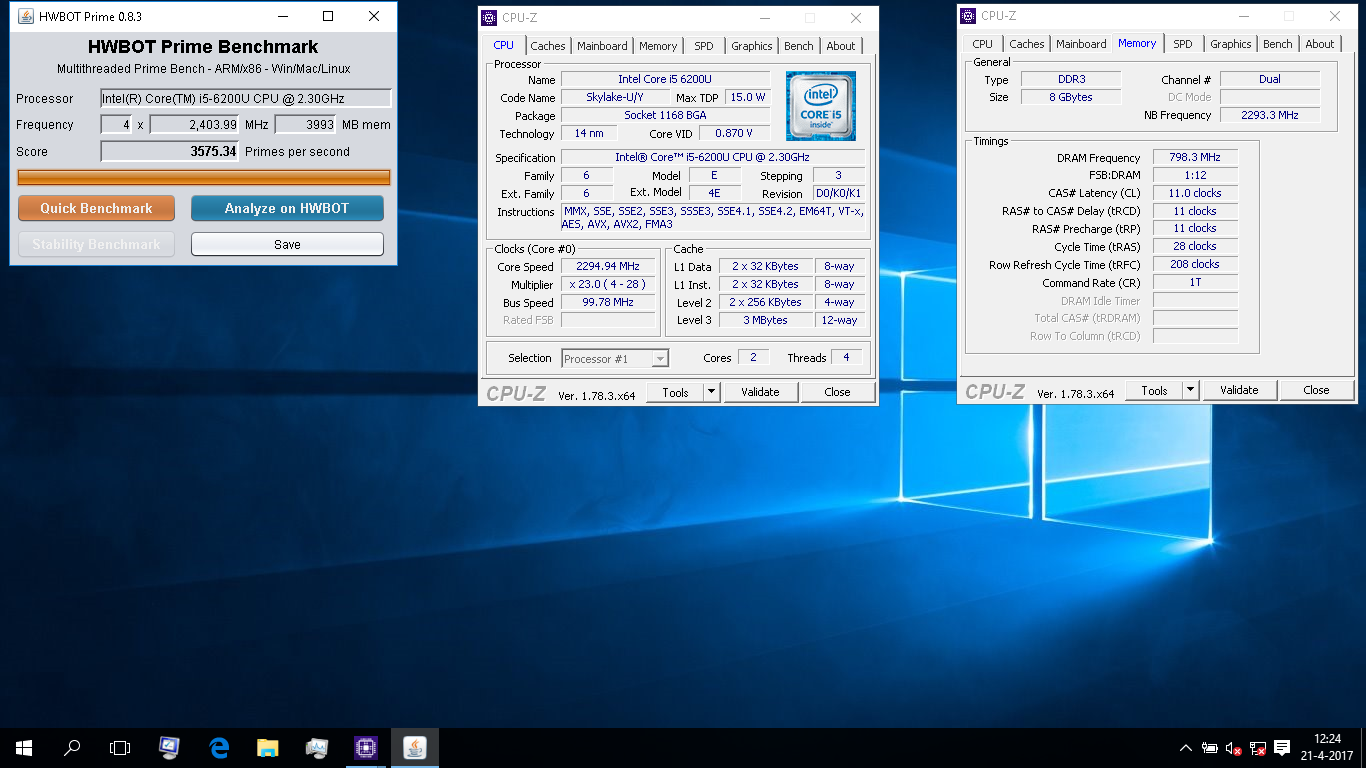1366x768 pixels.
Task: Click the Tools button in the Memory window
Action: pyautogui.click(x=1154, y=390)
